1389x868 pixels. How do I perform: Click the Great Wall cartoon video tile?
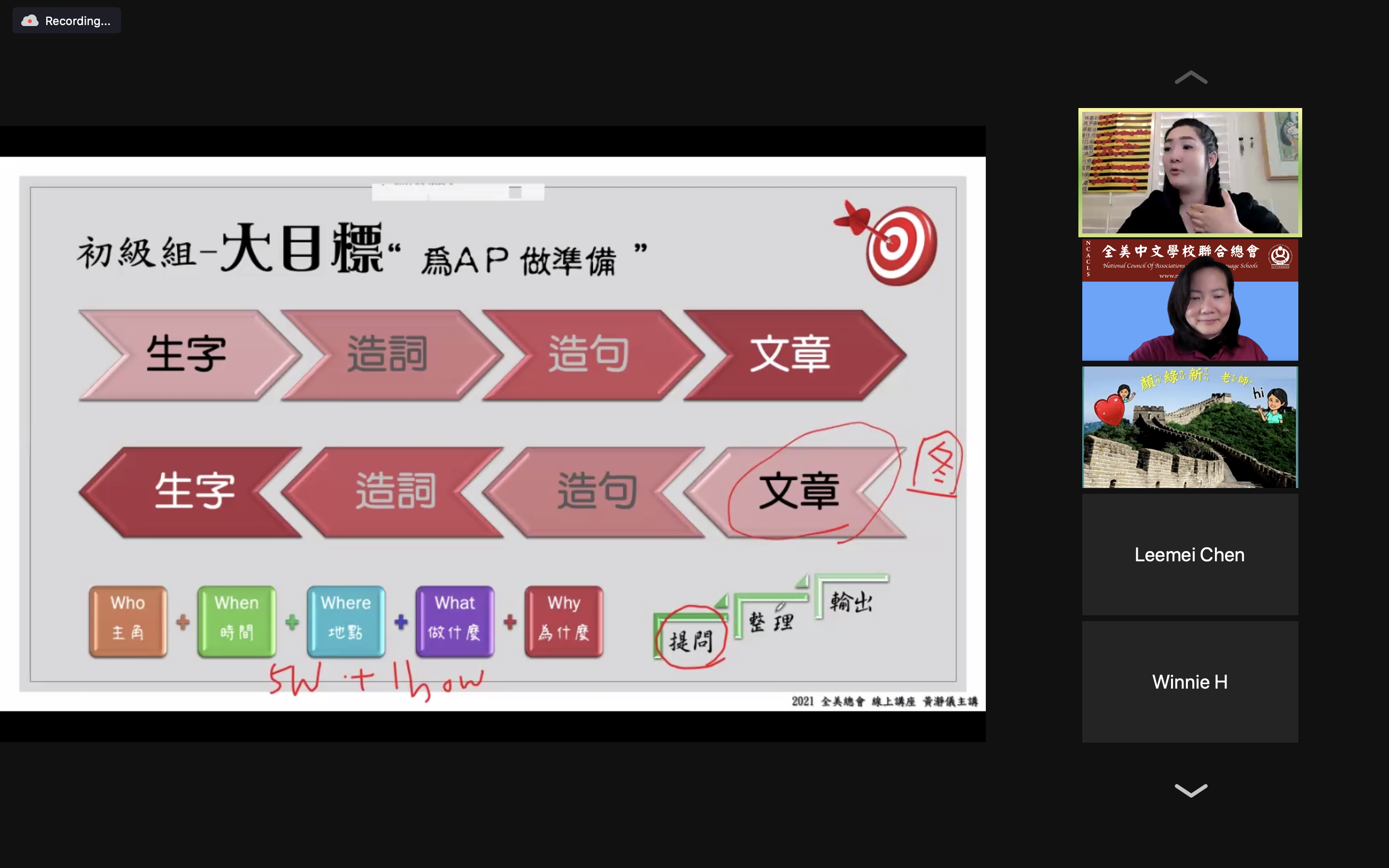(x=1189, y=427)
